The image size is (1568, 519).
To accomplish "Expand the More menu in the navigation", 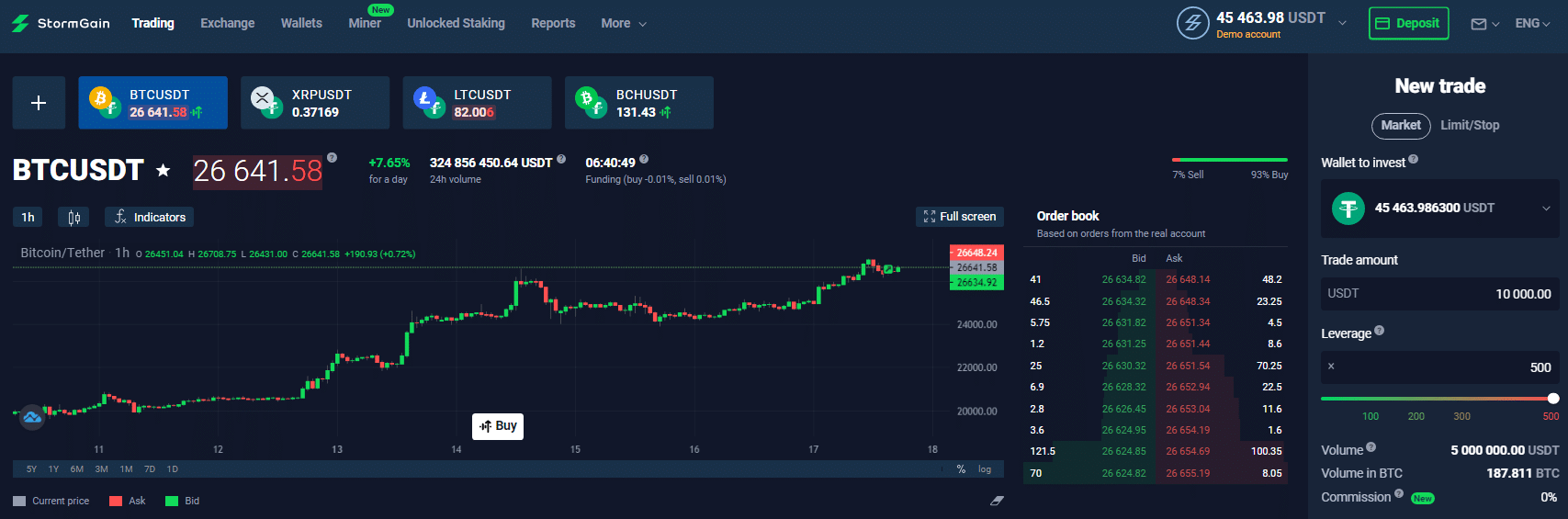I will coord(624,23).
